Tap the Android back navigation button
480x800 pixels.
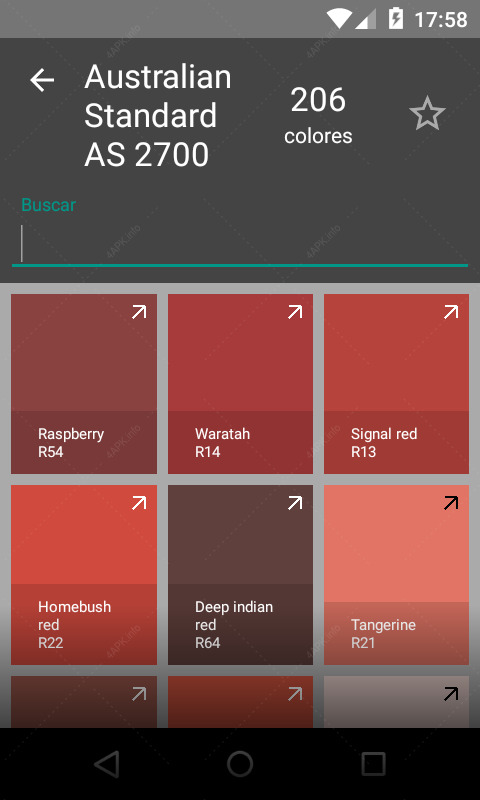click(107, 764)
